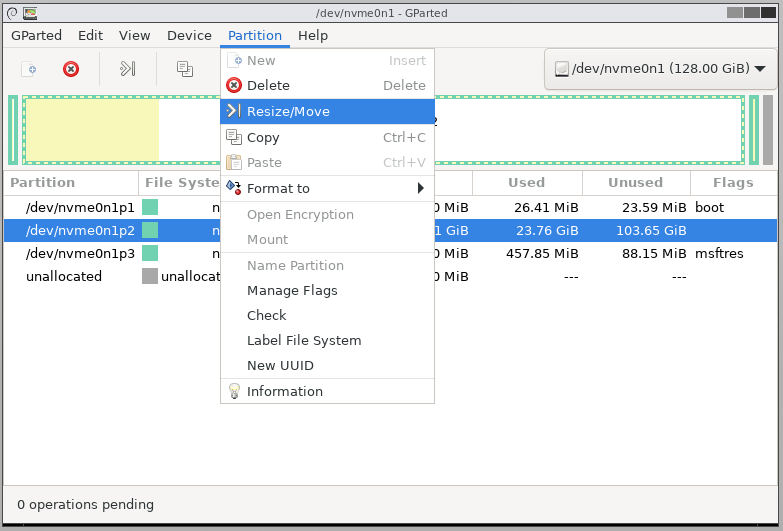This screenshot has width=783, height=531.
Task: Open Information from the Partition menu
Action: [327, 391]
